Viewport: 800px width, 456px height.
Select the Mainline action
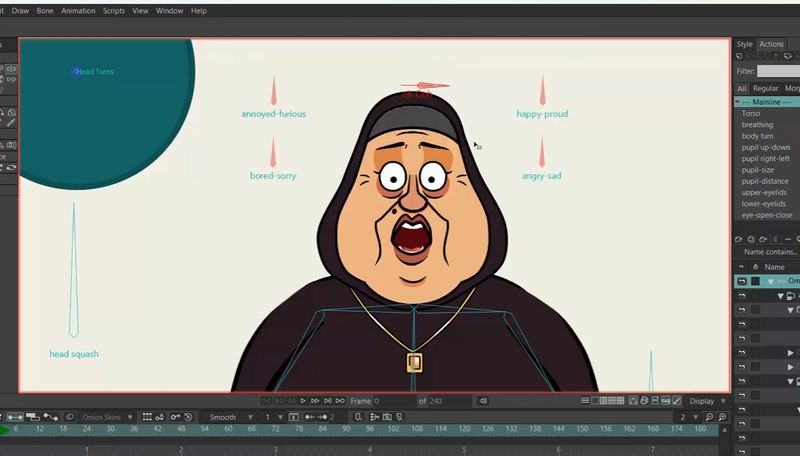pos(767,102)
